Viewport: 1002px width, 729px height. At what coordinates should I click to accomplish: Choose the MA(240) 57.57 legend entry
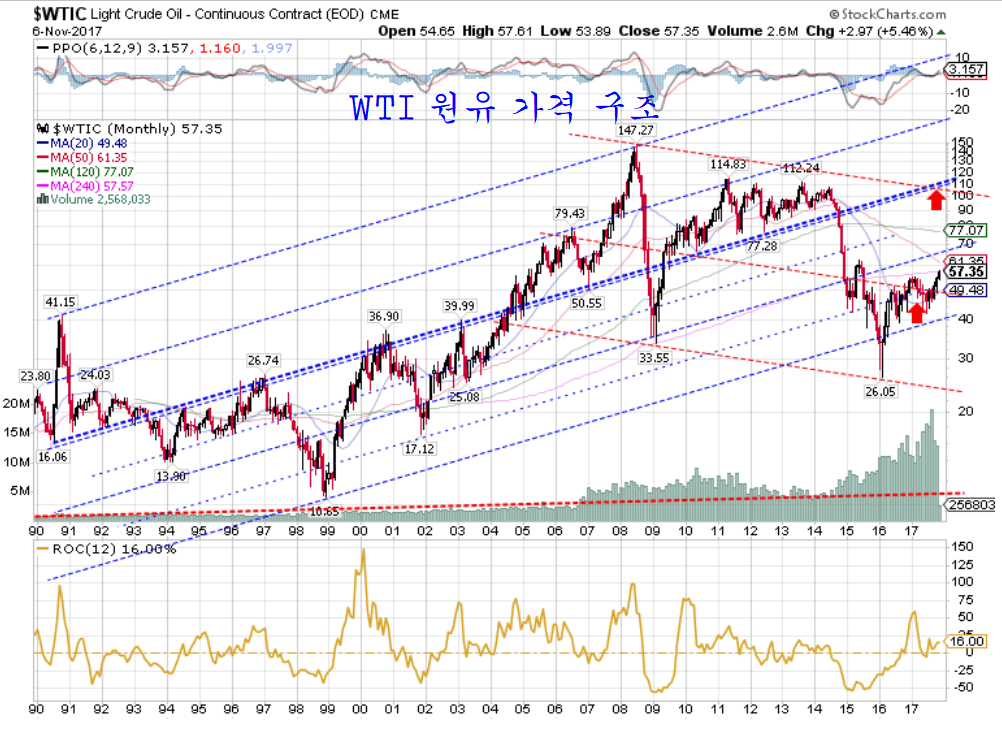pos(83,185)
